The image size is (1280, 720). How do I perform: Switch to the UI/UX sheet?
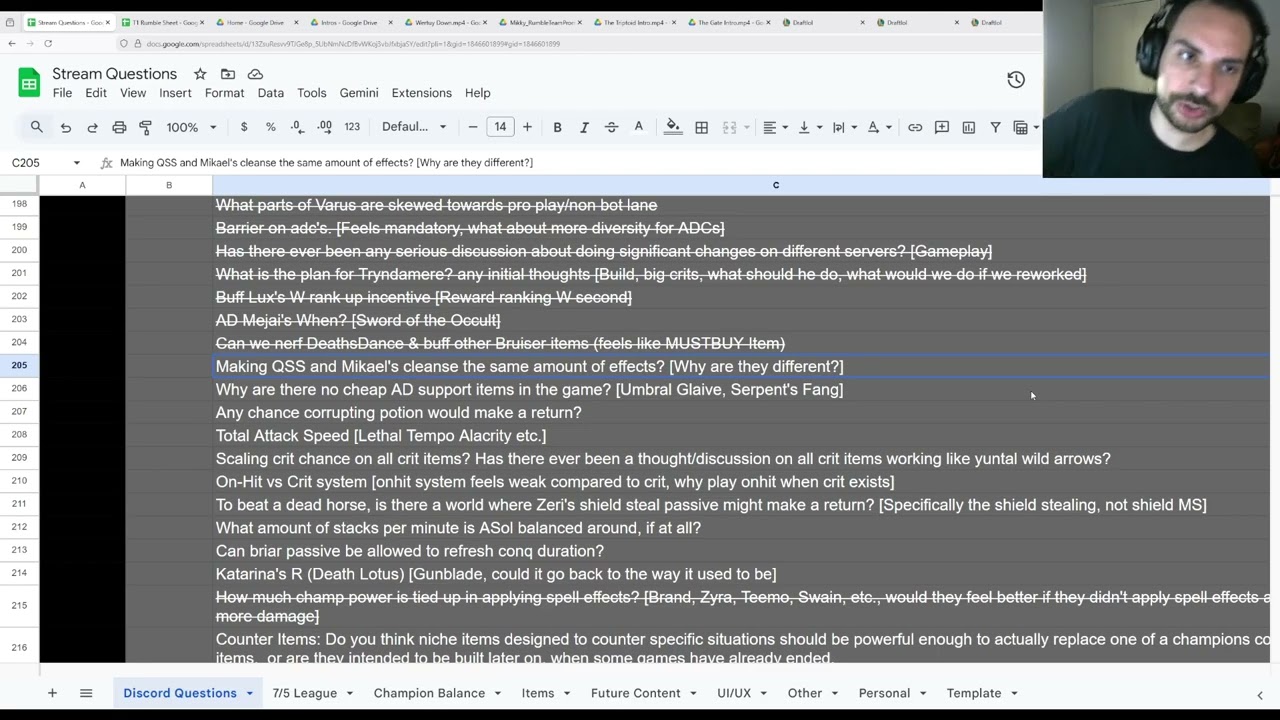[734, 693]
